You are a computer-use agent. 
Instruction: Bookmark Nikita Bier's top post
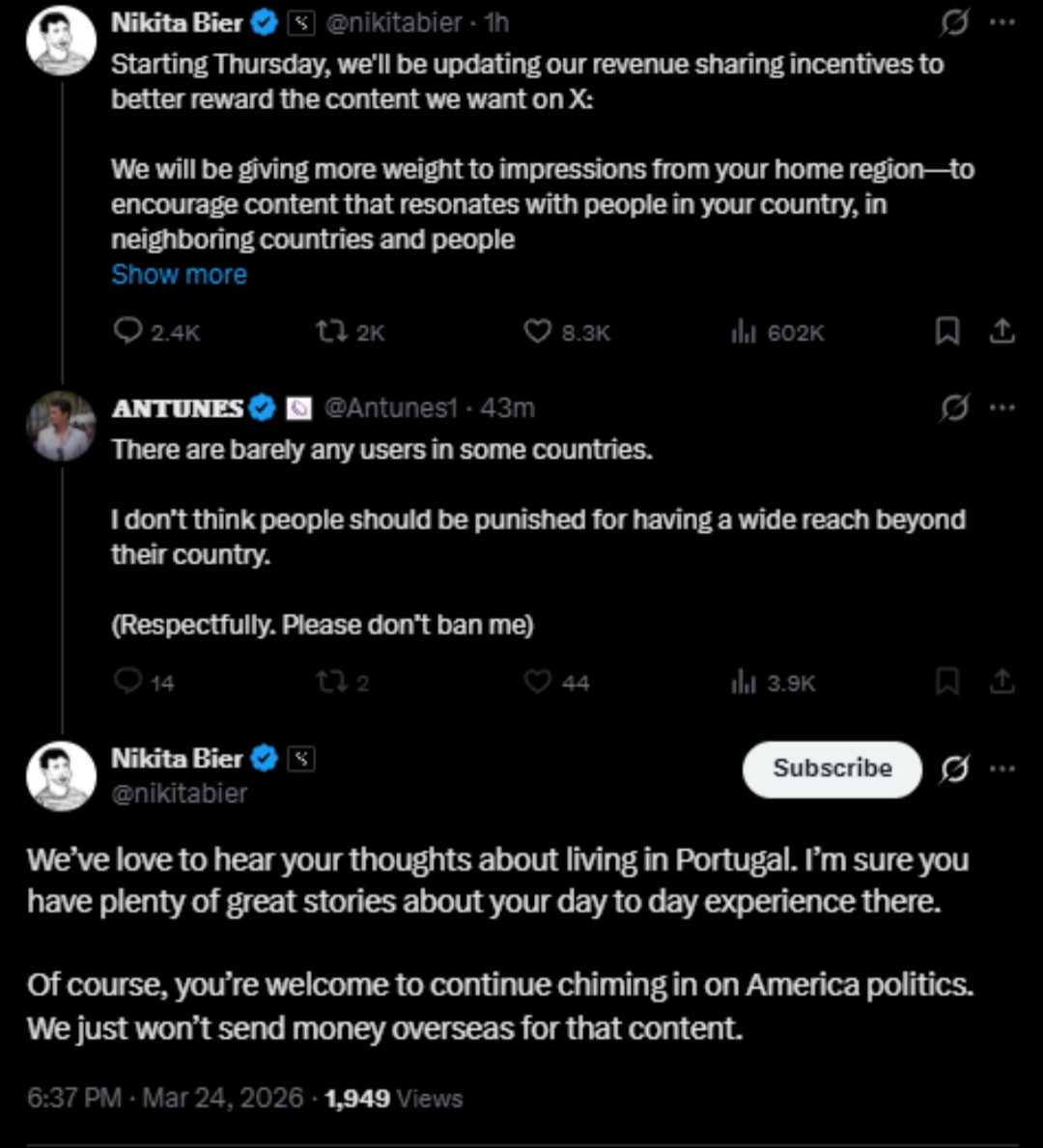pos(947,332)
